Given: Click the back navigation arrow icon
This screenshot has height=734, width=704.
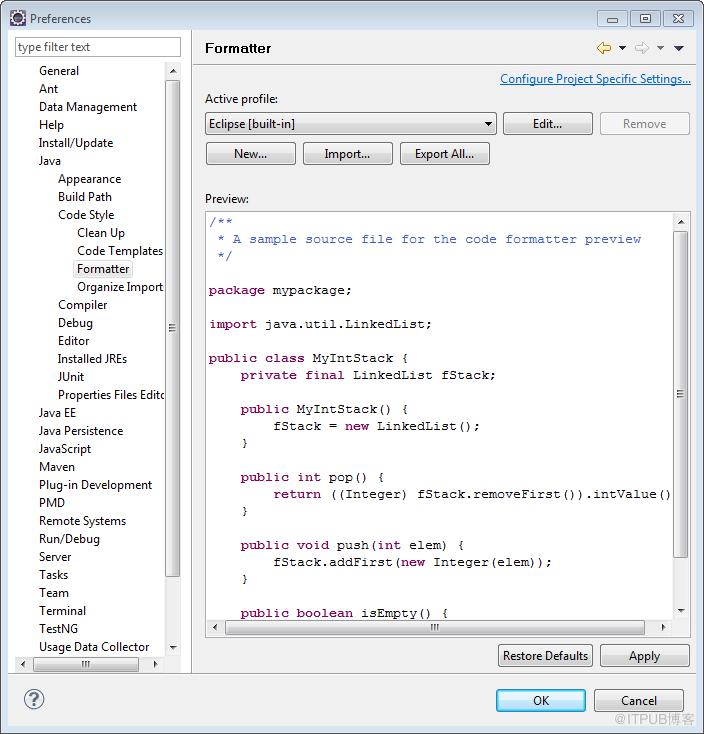Looking at the screenshot, I should point(604,48).
